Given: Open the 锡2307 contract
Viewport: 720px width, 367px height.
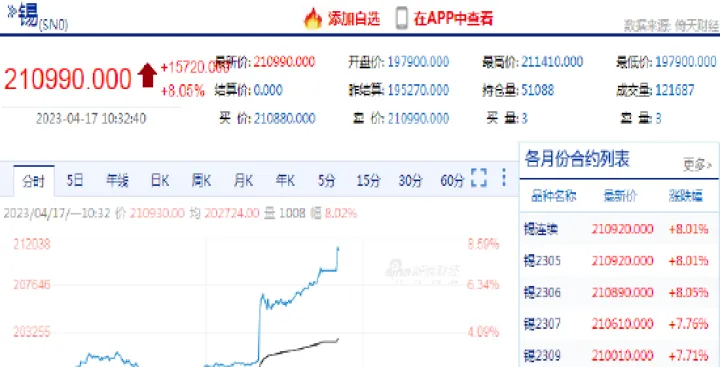Looking at the screenshot, I should [542, 324].
